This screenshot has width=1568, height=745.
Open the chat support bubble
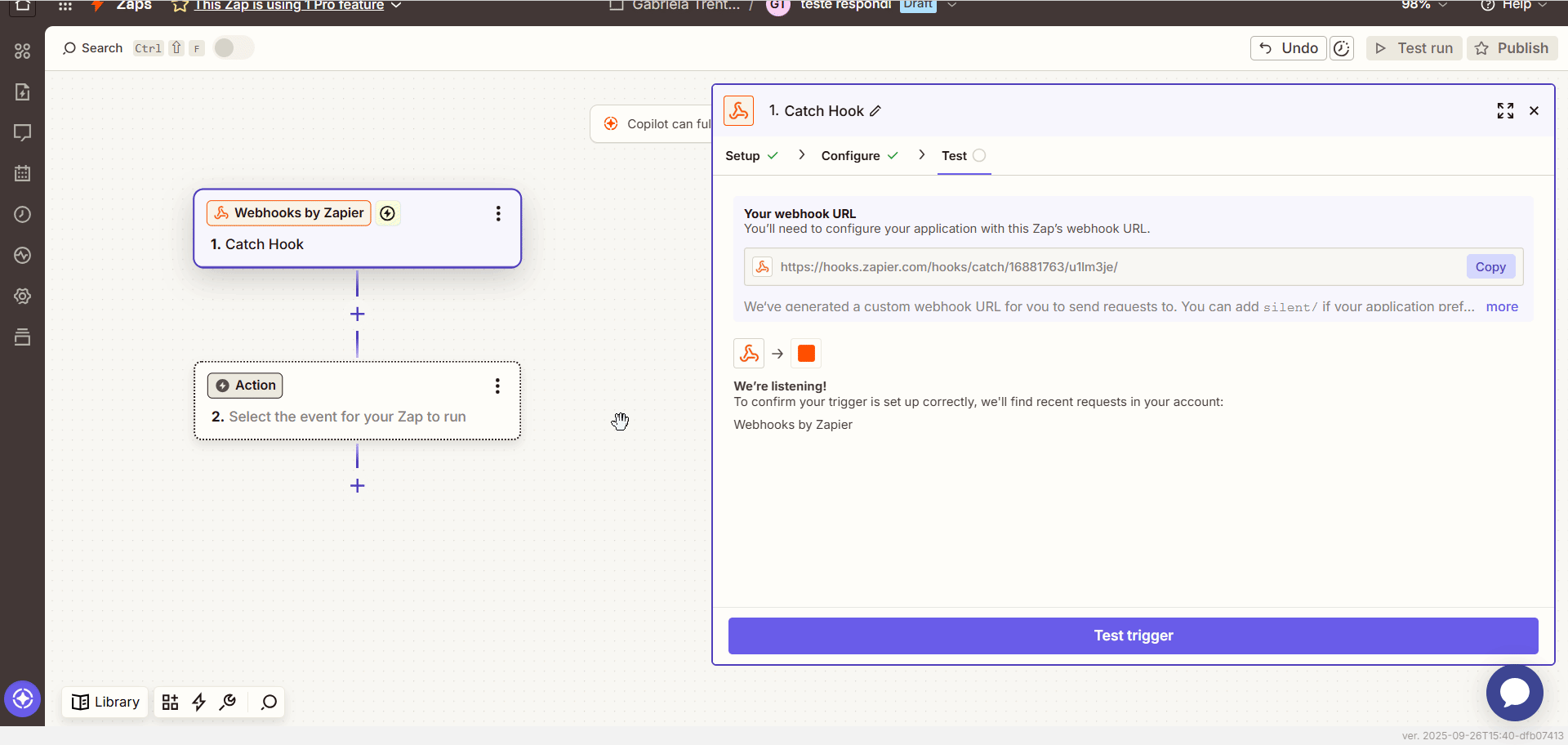point(1514,692)
